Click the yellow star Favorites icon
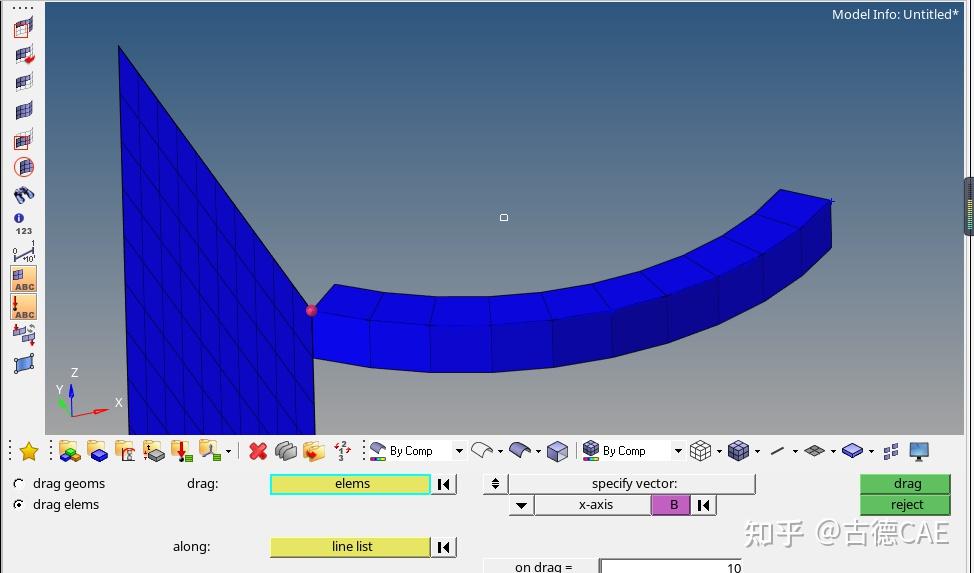Screen dimensions: 974x573 (29, 451)
